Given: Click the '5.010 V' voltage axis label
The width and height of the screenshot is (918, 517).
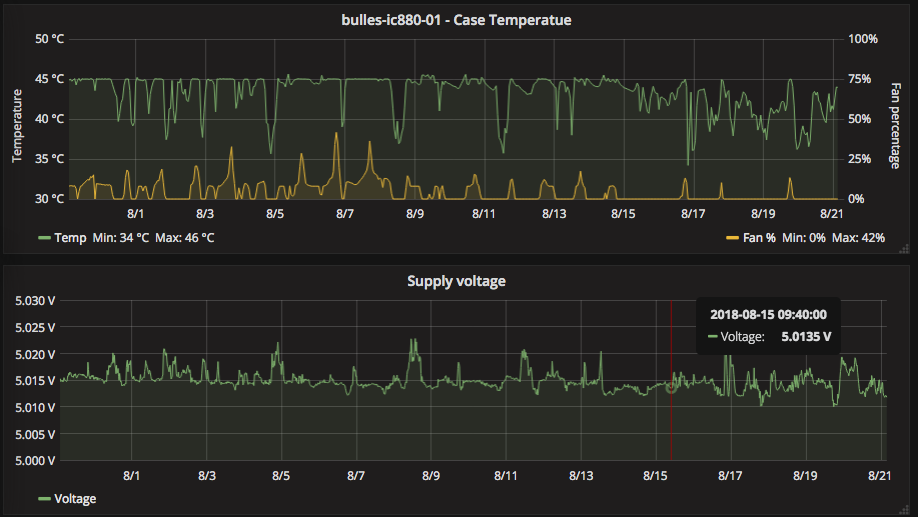Looking at the screenshot, I should tap(35, 408).
